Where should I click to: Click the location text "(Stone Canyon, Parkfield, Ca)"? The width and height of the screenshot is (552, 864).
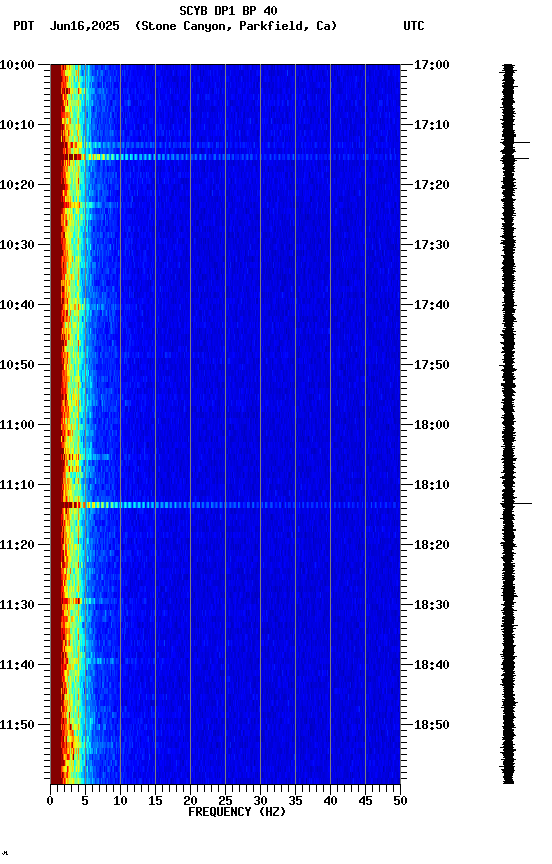tap(236, 26)
